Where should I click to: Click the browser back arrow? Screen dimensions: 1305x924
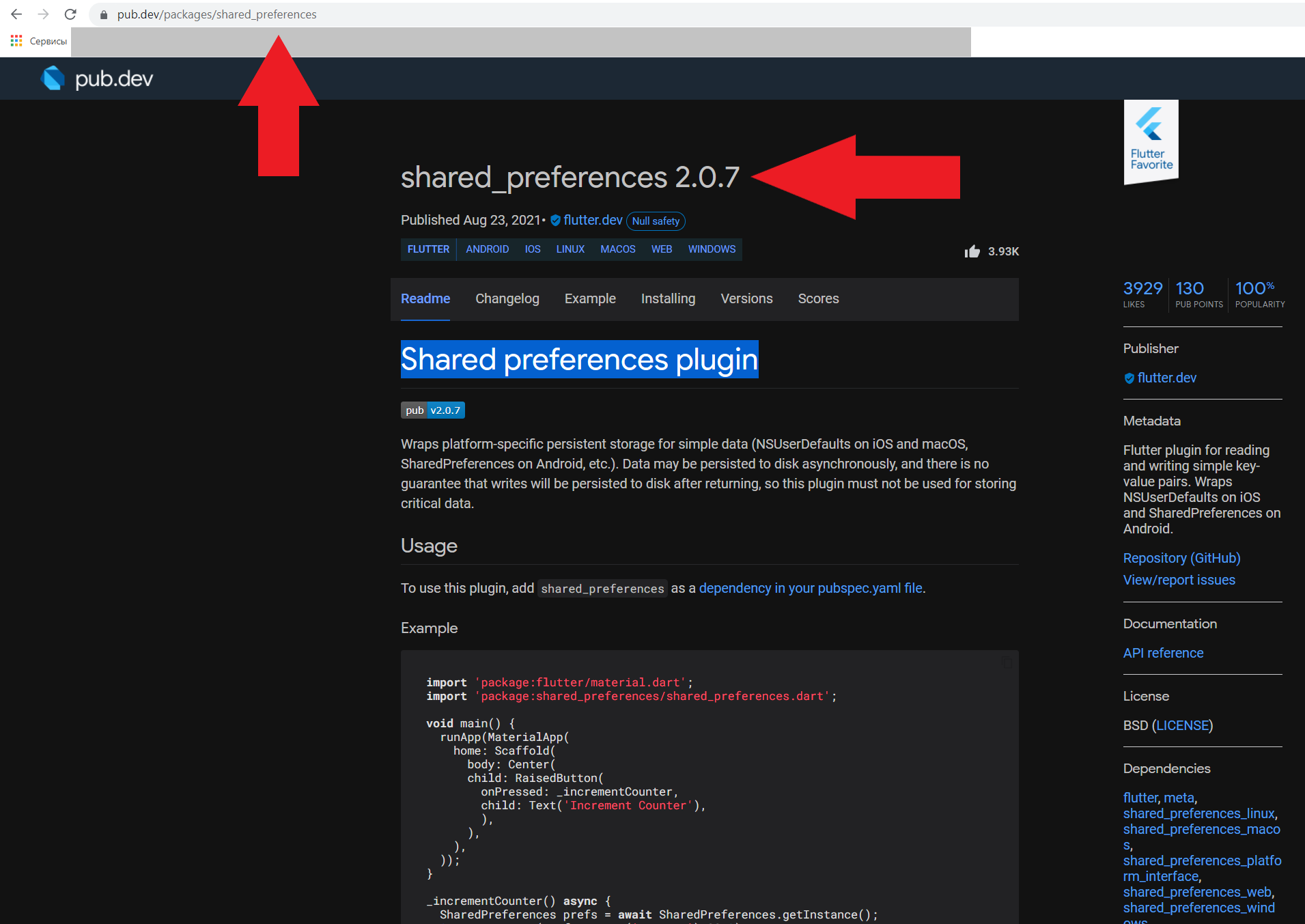pyautogui.click(x=16, y=14)
